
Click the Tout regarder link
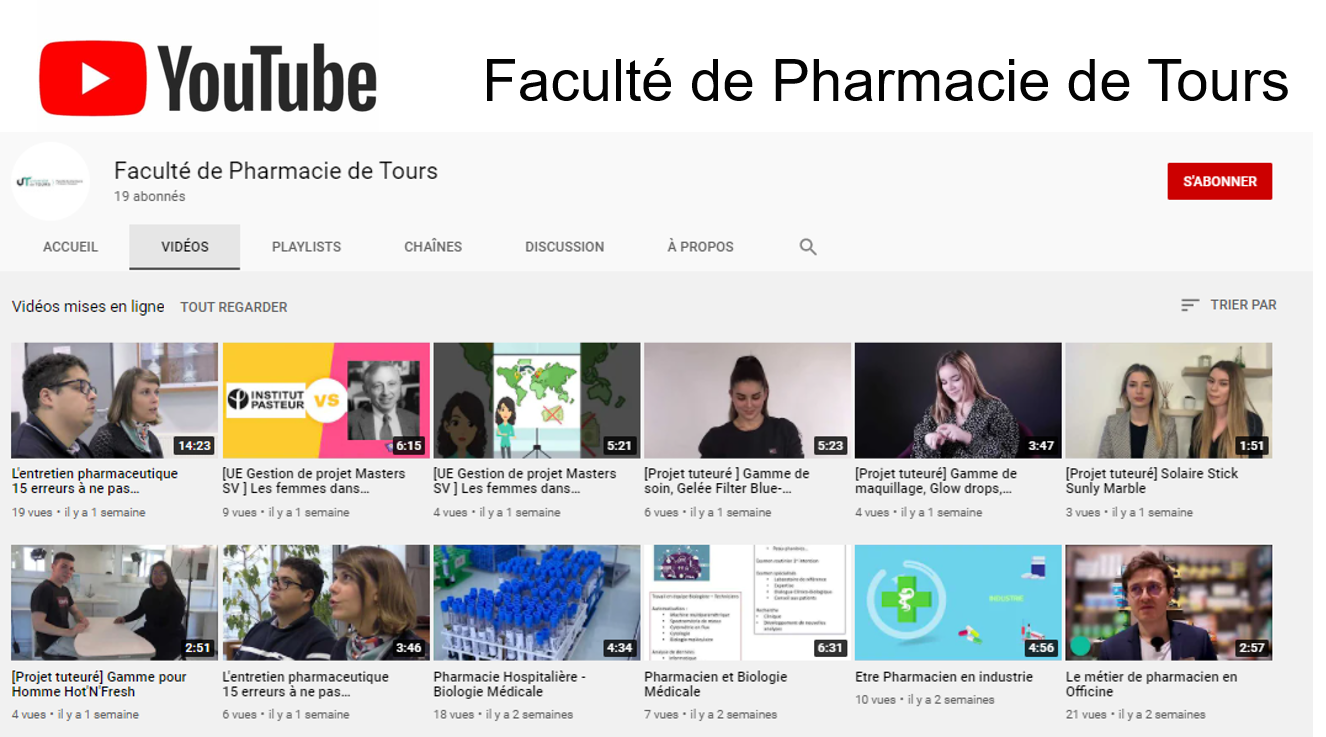pyautogui.click(x=234, y=307)
